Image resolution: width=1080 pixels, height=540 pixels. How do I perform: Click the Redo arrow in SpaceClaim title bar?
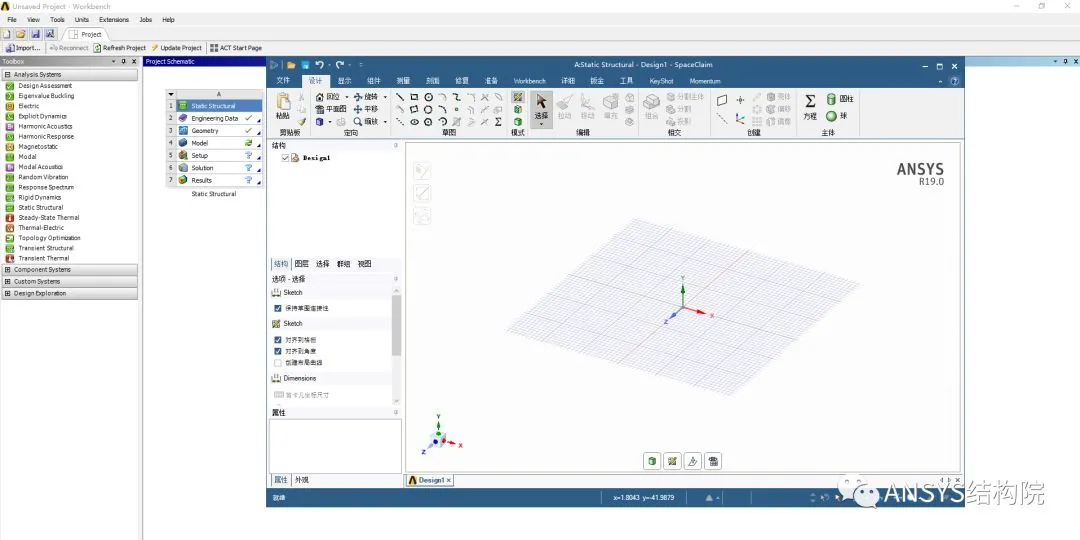[x=340, y=65]
